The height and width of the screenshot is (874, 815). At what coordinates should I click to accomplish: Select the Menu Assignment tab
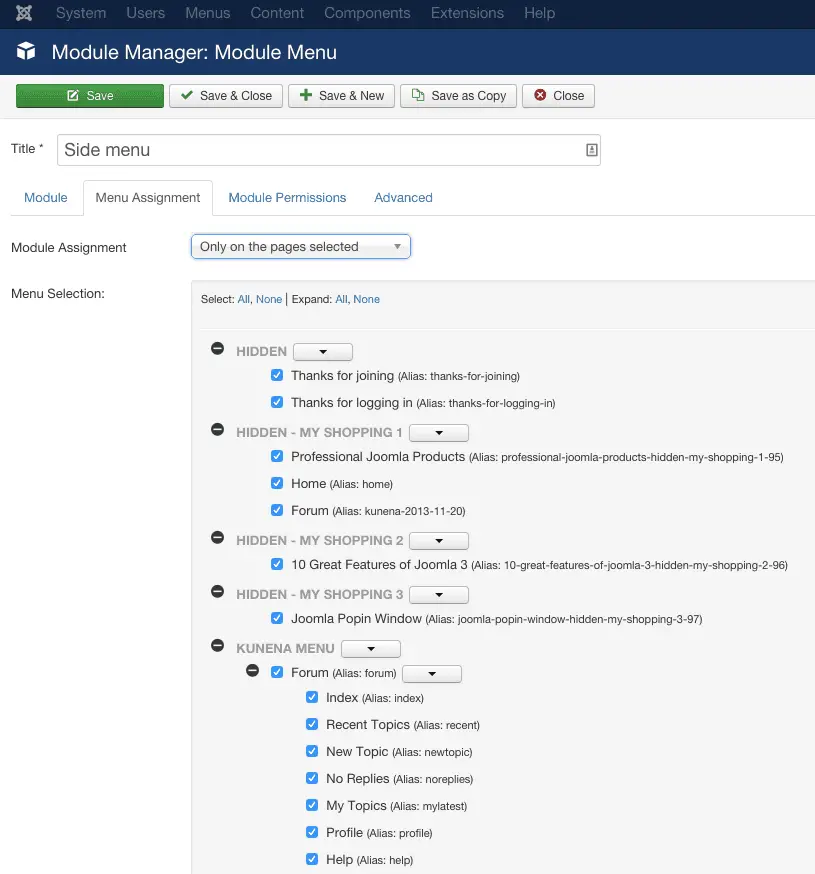(148, 198)
